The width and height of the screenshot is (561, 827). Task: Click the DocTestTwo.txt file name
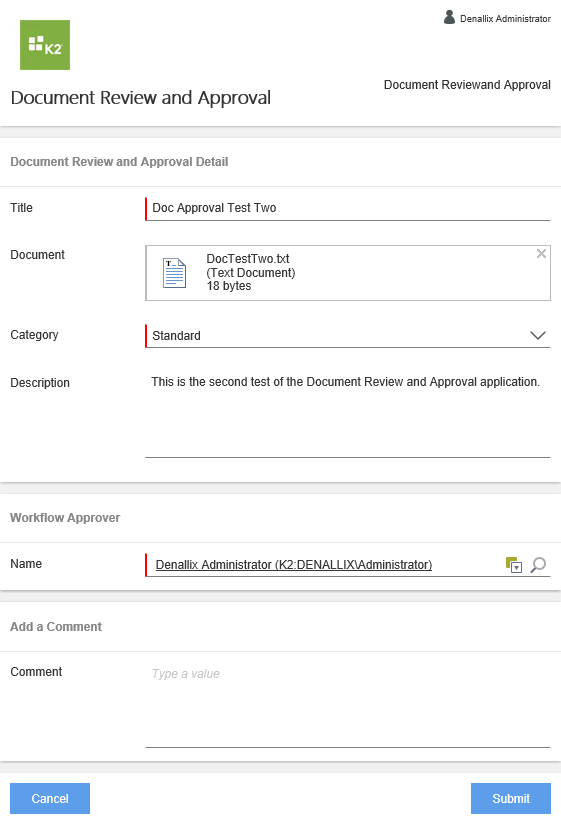[x=248, y=259]
